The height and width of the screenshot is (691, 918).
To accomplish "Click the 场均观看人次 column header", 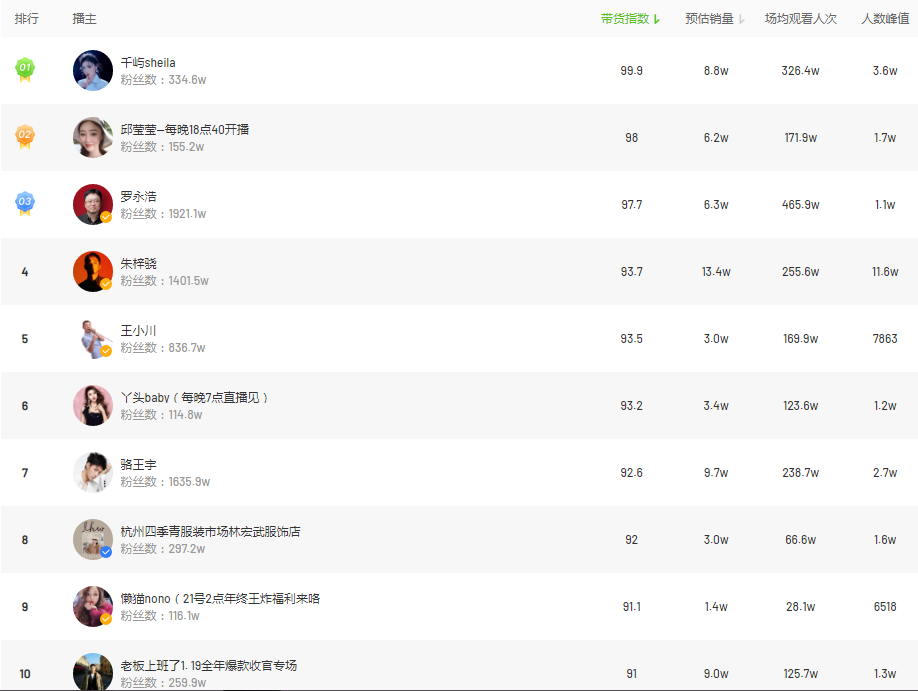I will (800, 19).
